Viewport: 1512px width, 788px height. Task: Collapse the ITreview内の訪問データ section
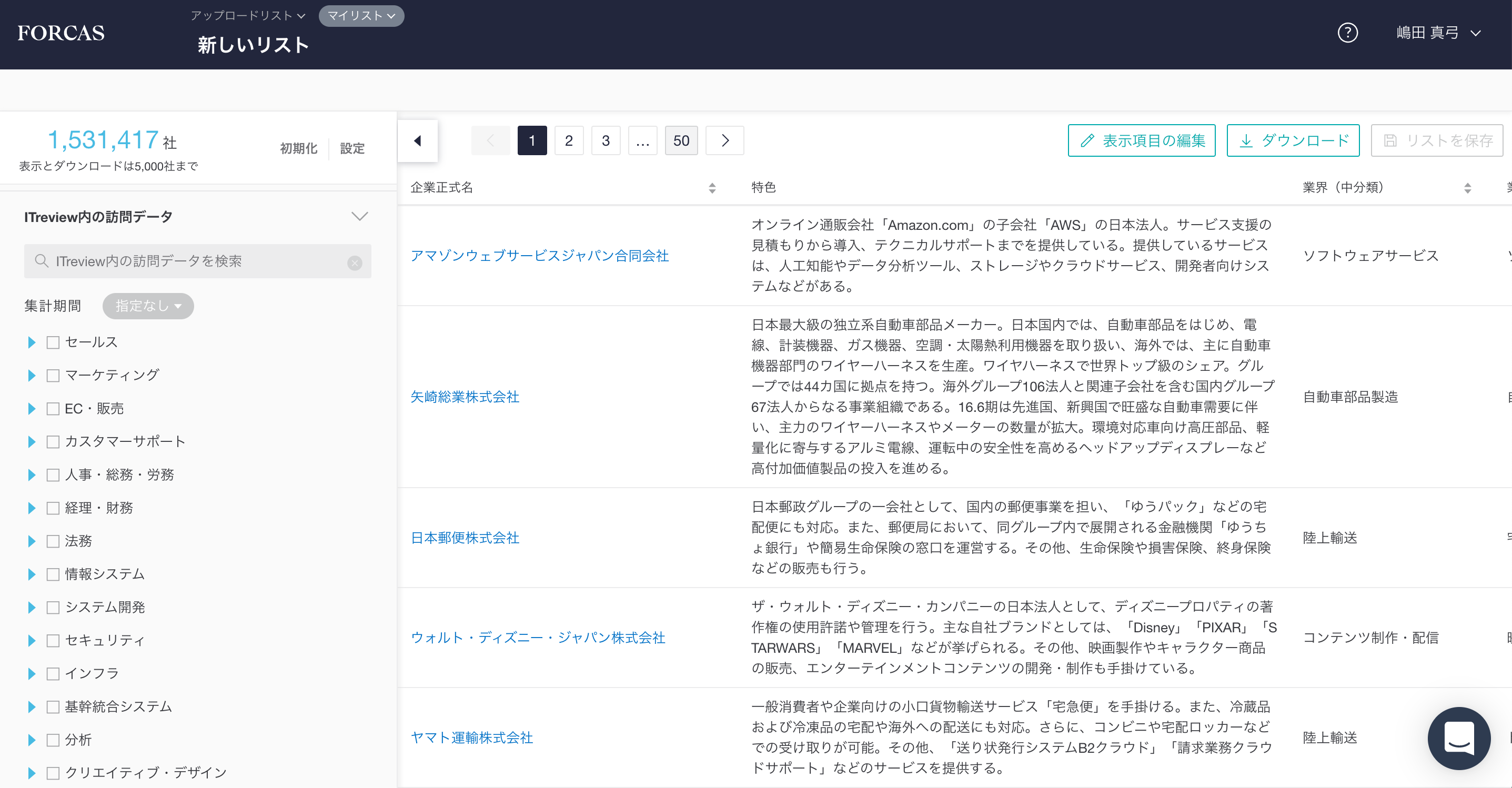[359, 216]
